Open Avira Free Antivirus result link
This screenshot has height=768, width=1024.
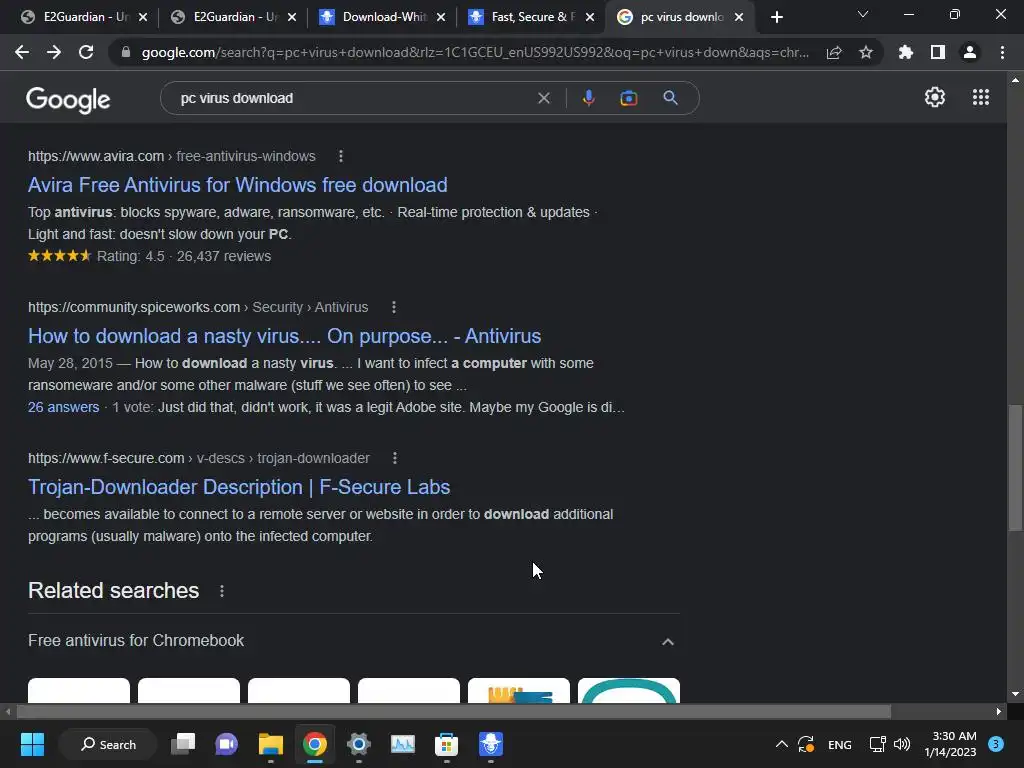coord(238,185)
